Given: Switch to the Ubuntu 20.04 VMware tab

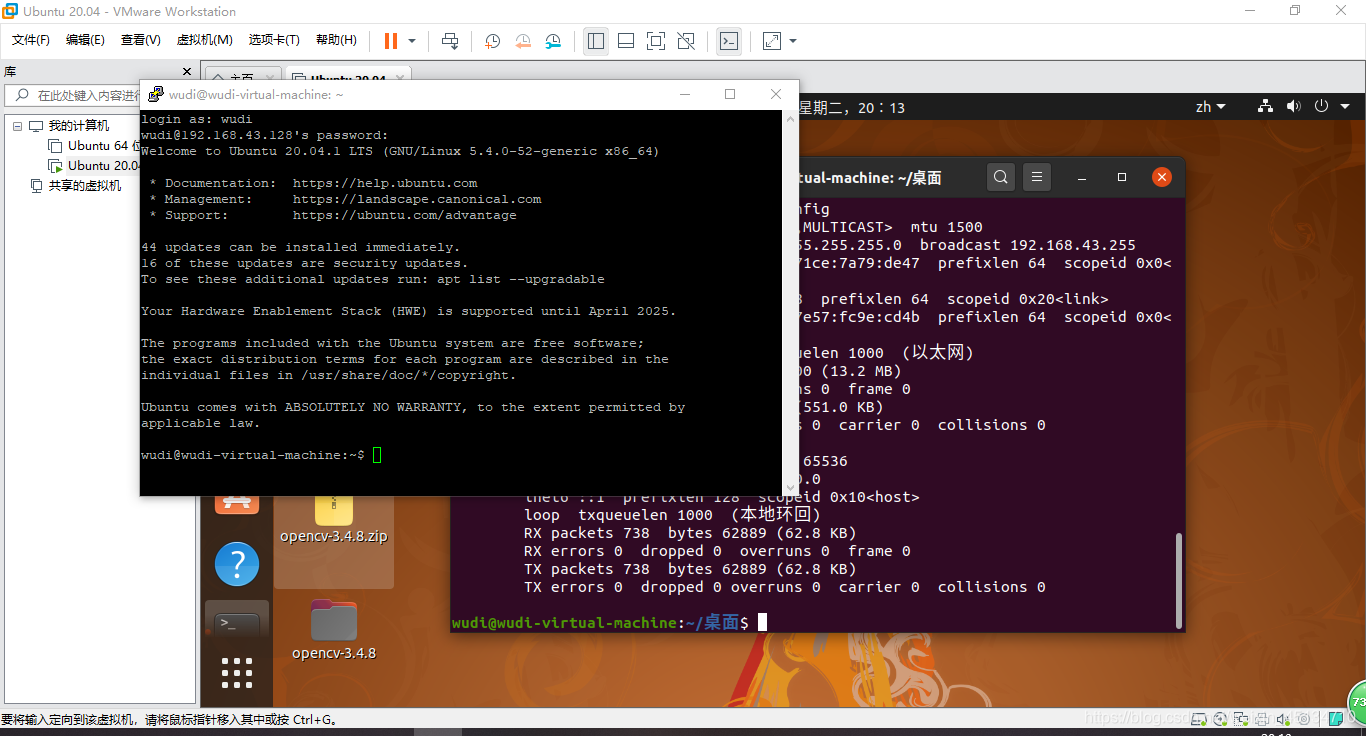Looking at the screenshot, I should pyautogui.click(x=347, y=79).
